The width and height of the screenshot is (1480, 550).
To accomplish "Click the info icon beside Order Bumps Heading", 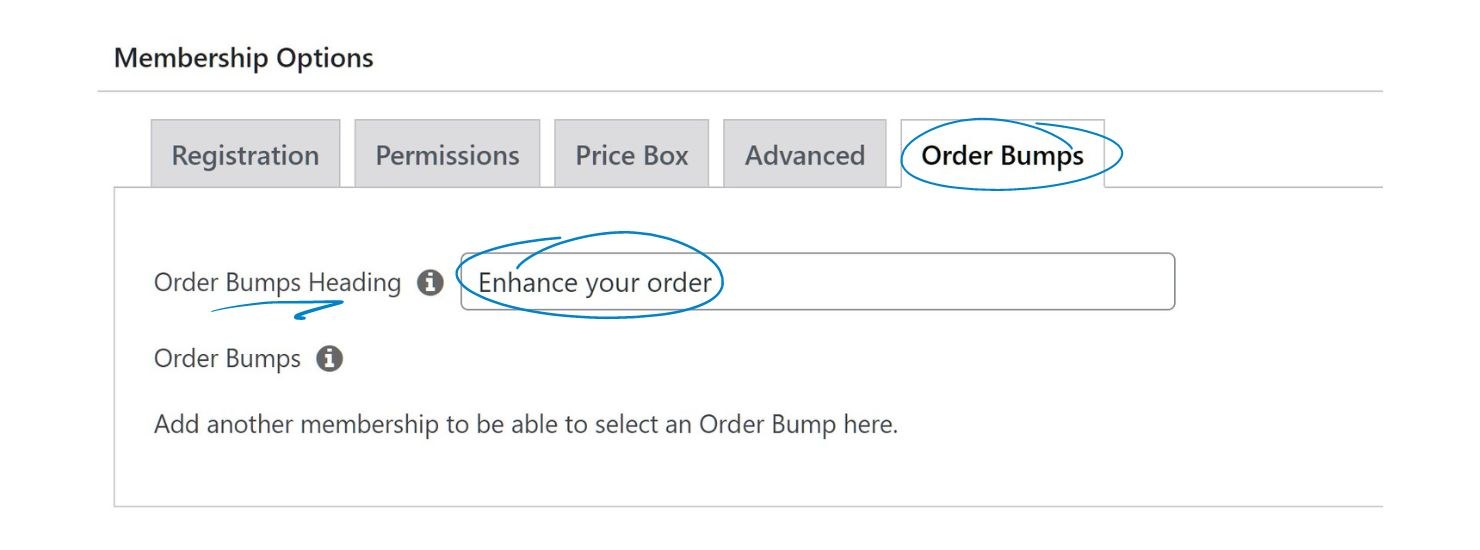I will tap(430, 283).
